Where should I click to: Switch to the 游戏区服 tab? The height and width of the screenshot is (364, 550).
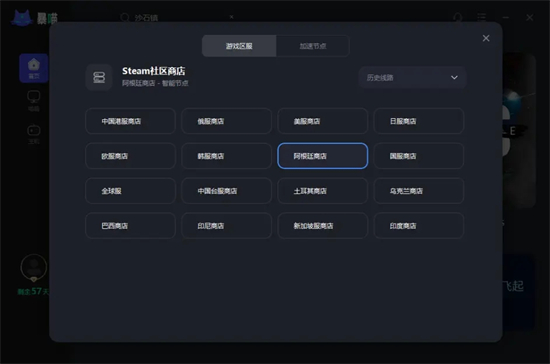[x=239, y=46]
